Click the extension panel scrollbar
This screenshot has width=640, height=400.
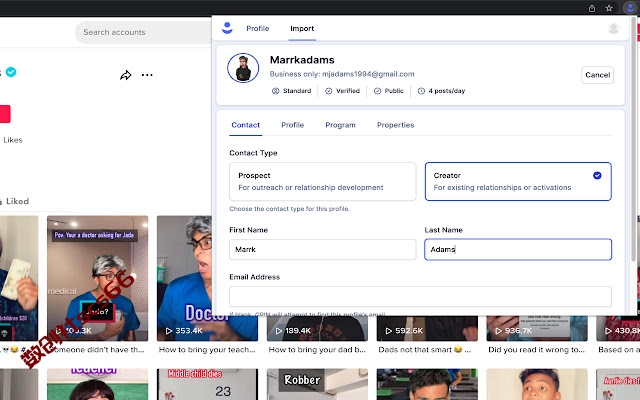coord(633,139)
